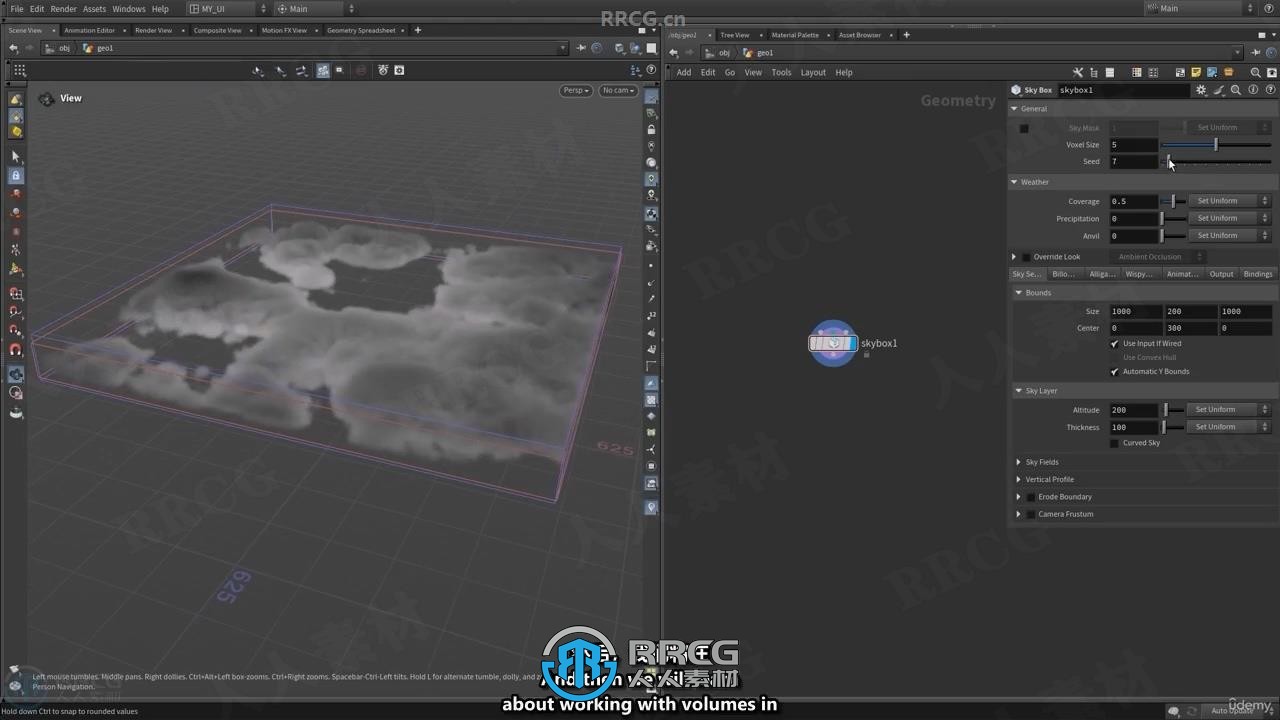The width and height of the screenshot is (1280, 720).
Task: Click the grid table icon in network toolbar
Action: coord(1136,72)
